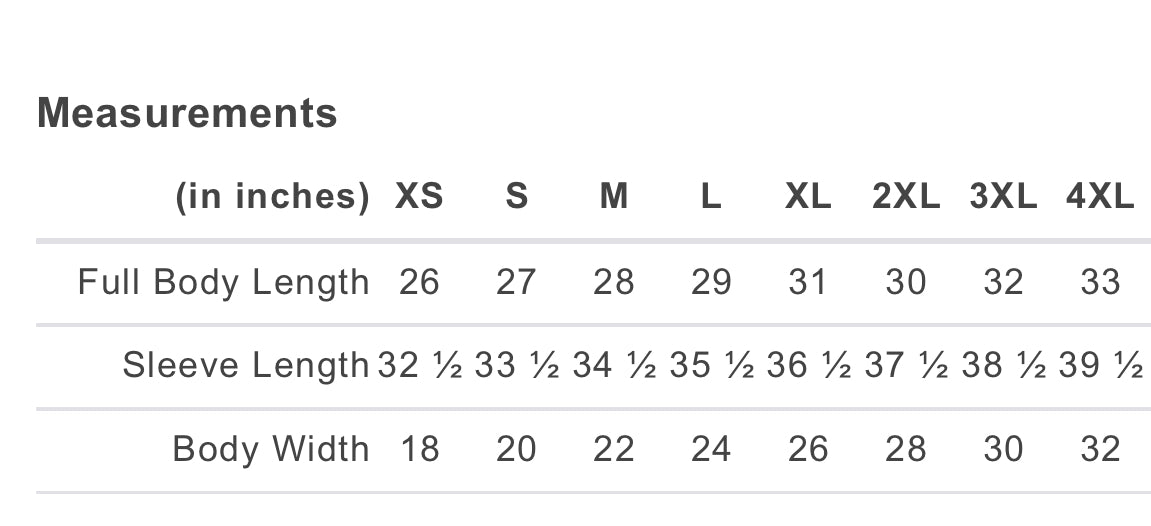Click Full Body Length value for size S
The width and height of the screenshot is (1151, 526).
tap(516, 282)
